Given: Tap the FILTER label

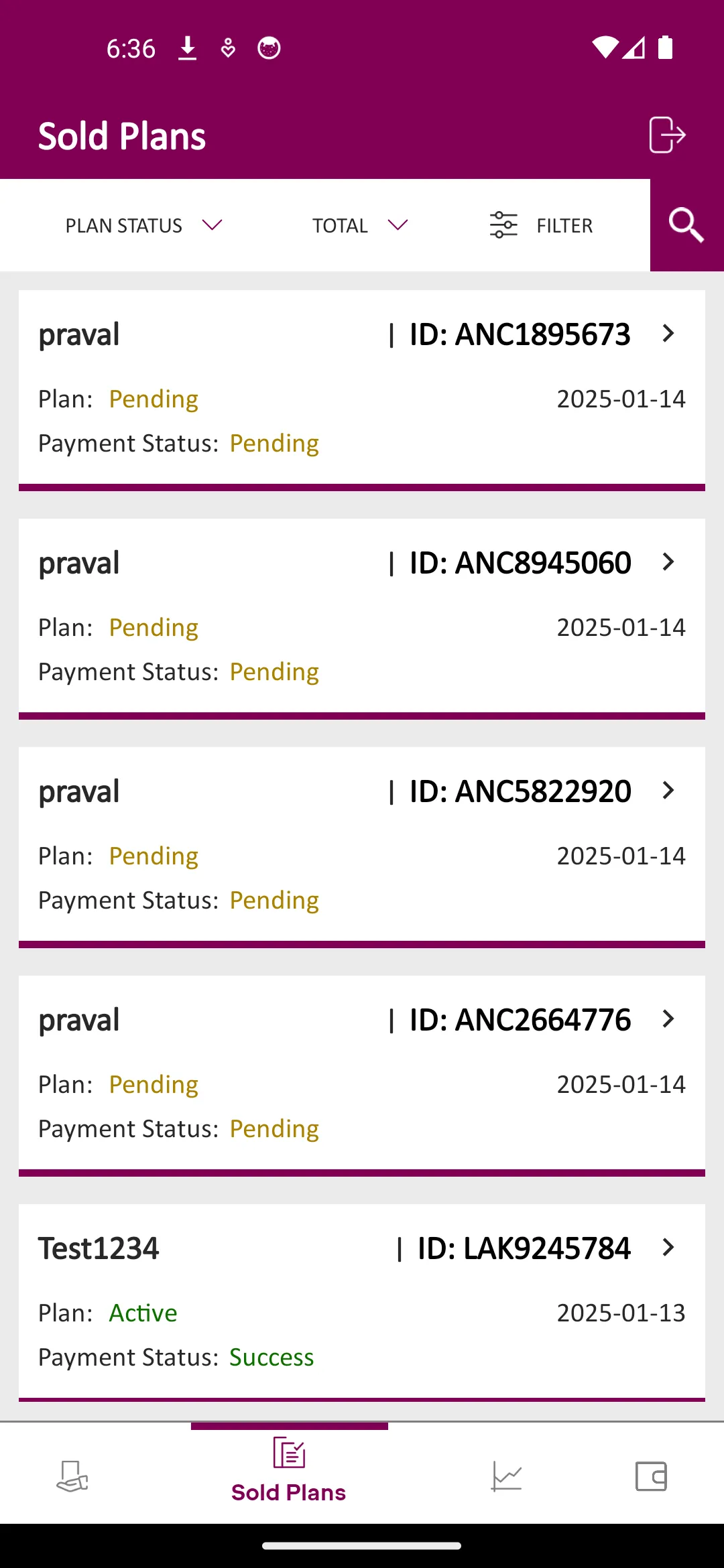Looking at the screenshot, I should pos(564,226).
